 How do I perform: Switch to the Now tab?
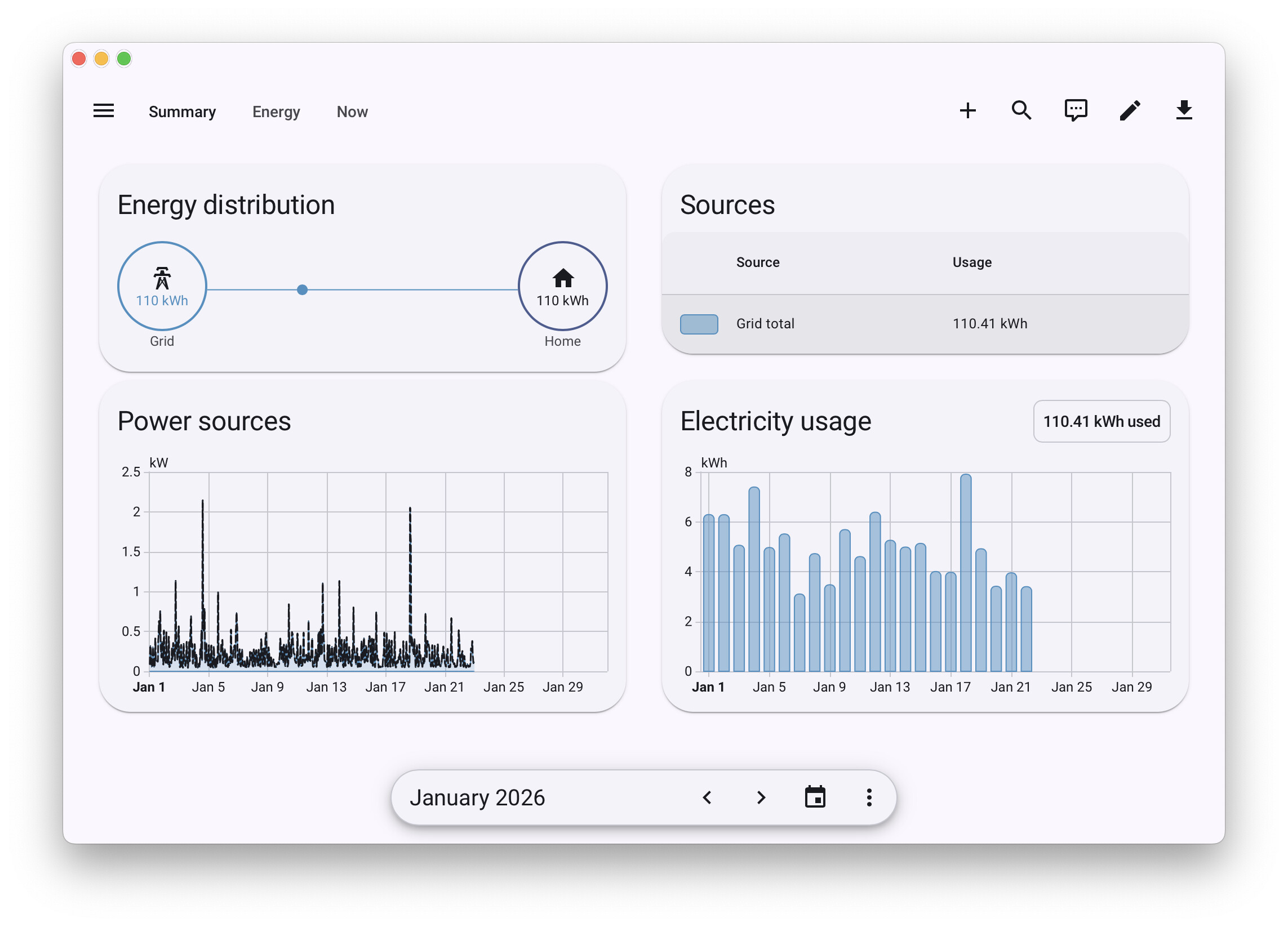pyautogui.click(x=352, y=112)
